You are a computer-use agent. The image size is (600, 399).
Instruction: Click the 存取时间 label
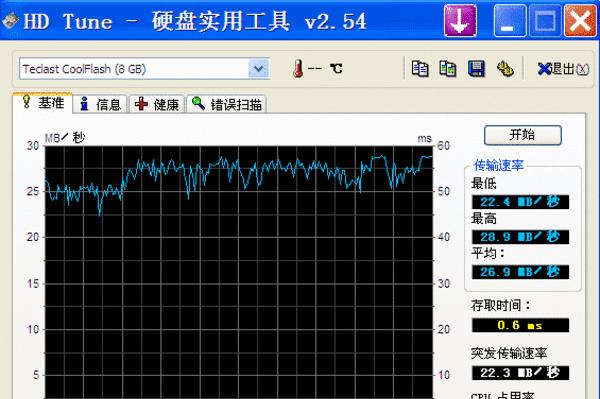(x=501, y=305)
